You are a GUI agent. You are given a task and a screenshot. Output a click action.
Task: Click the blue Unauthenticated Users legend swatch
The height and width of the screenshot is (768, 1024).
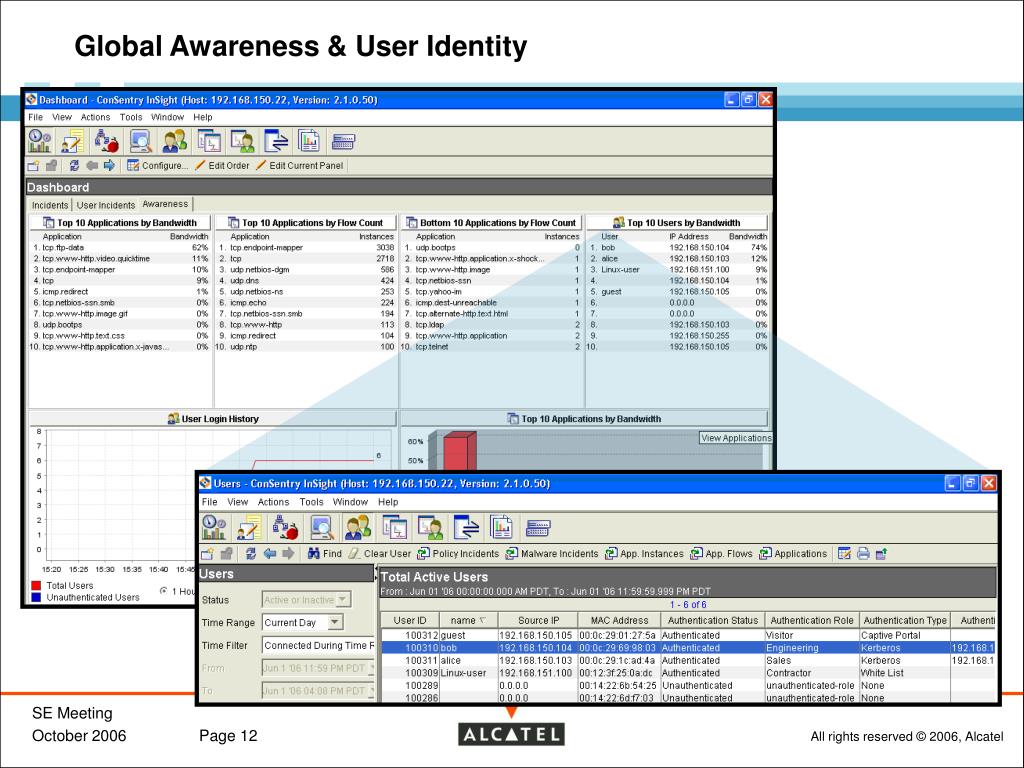point(37,597)
